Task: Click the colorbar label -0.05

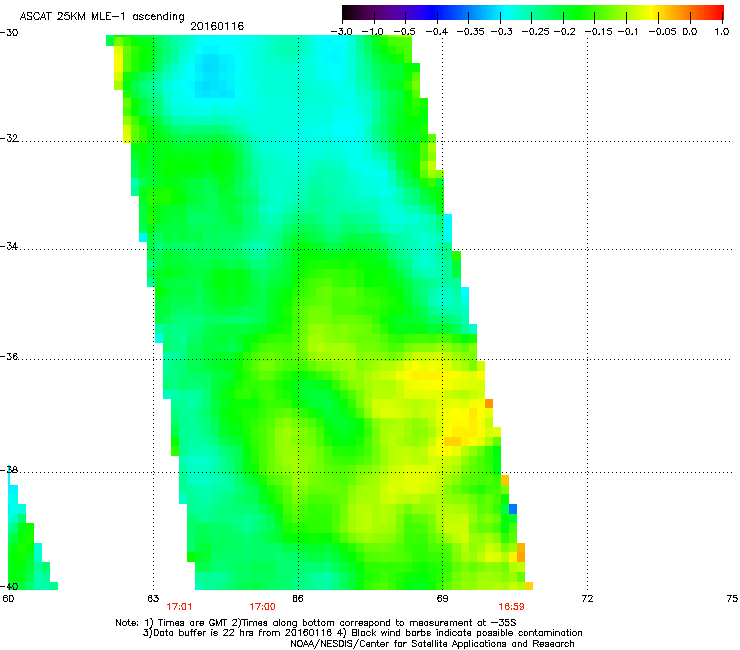Action: pyautogui.click(x=663, y=32)
